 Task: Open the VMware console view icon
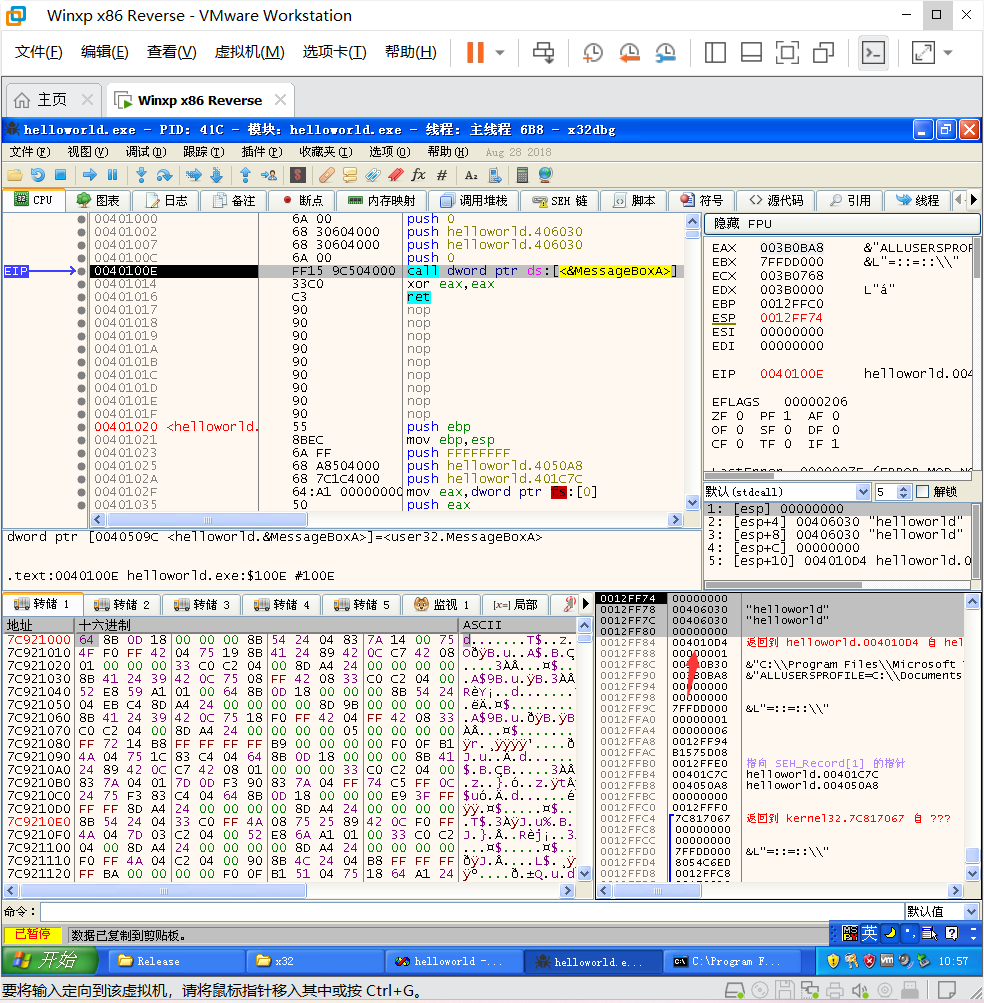point(873,52)
